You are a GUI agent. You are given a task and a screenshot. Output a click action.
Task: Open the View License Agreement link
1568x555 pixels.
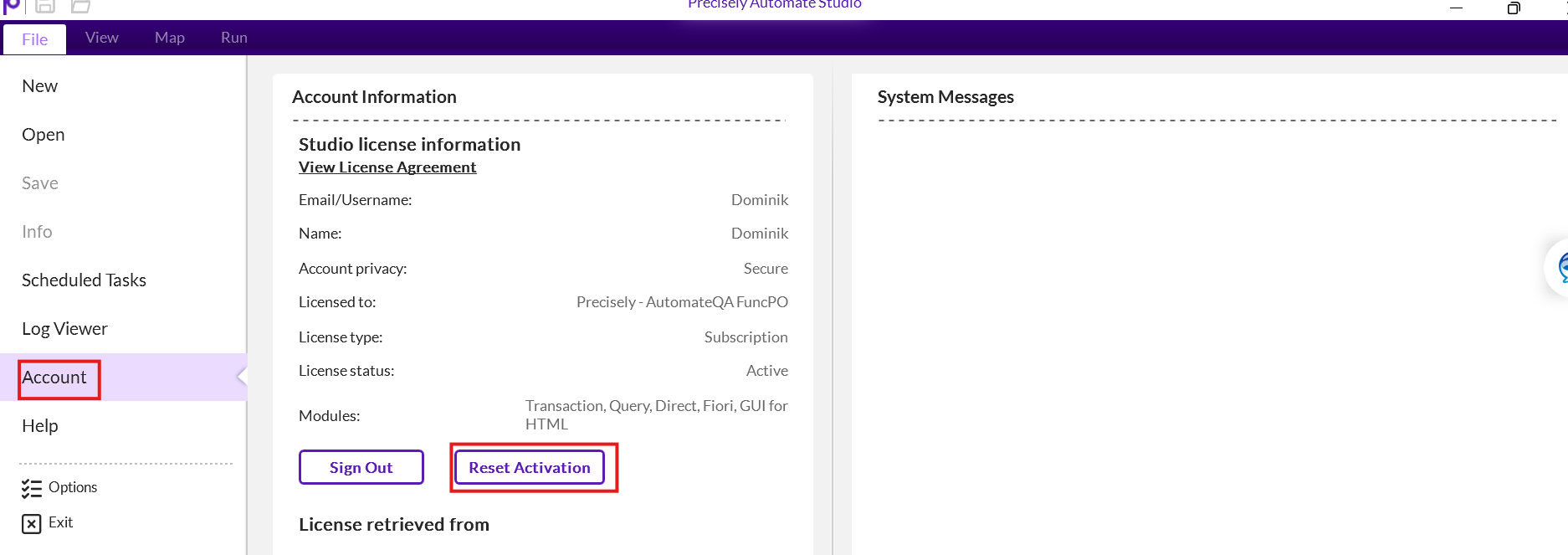pos(387,167)
